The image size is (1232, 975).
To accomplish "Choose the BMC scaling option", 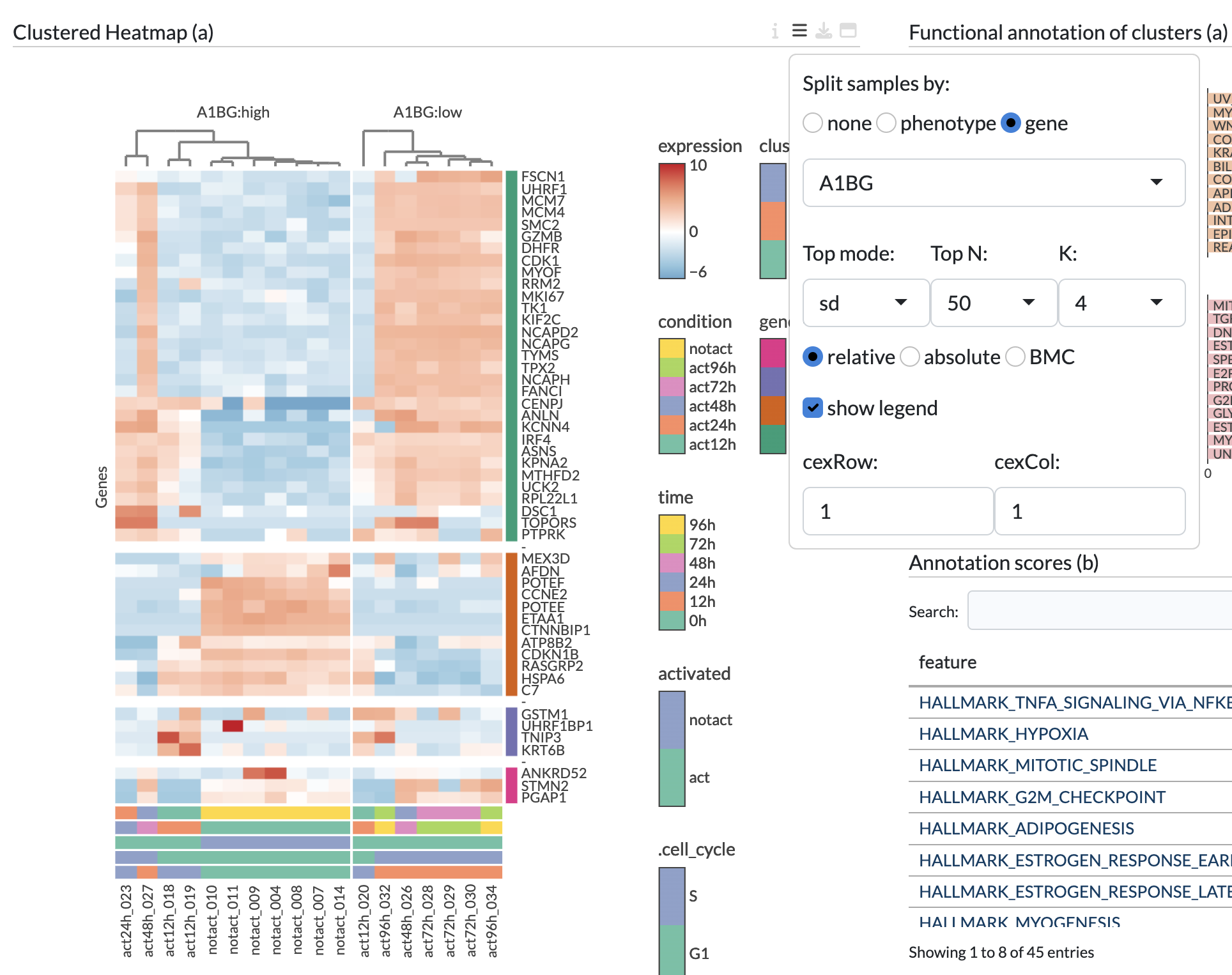I will click(1016, 357).
